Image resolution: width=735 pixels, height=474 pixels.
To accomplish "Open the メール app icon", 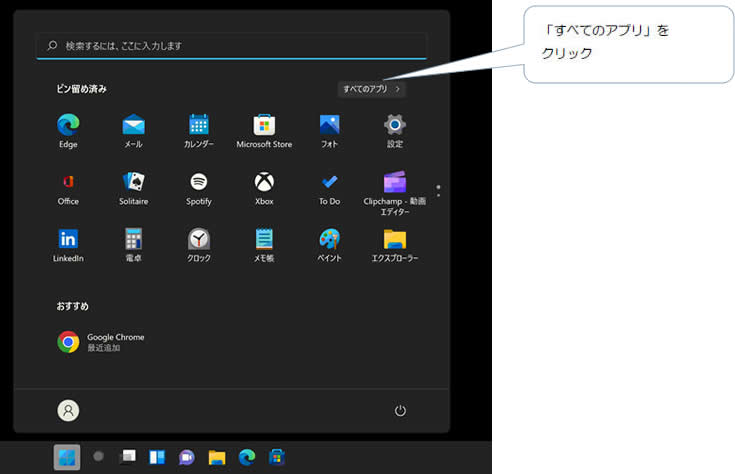I will point(134,131).
